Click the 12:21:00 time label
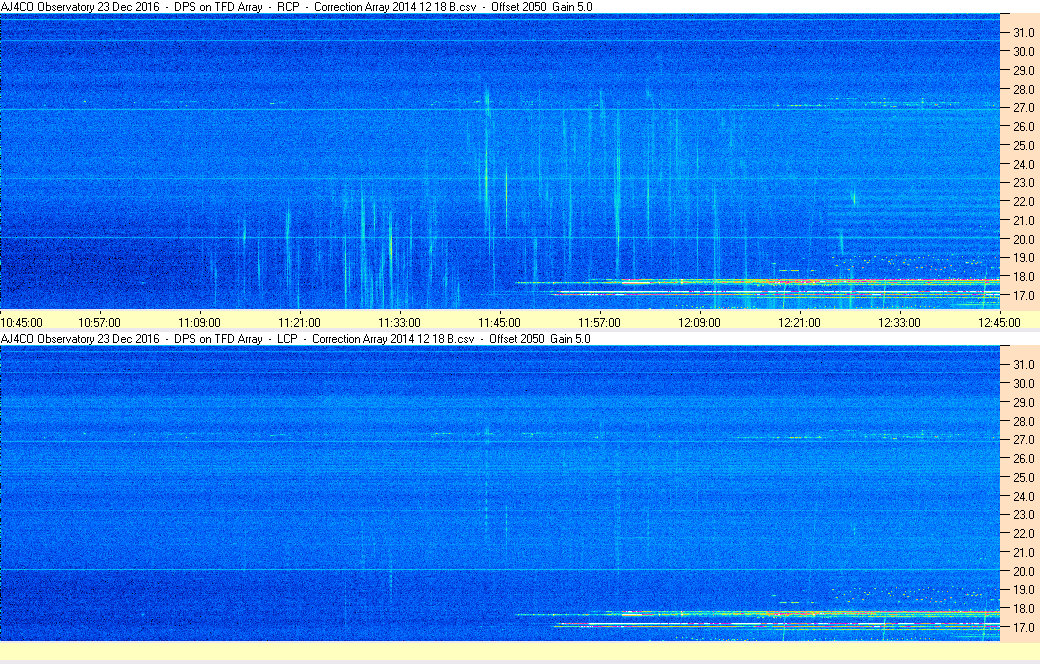This screenshot has width=1040, height=664. click(799, 322)
